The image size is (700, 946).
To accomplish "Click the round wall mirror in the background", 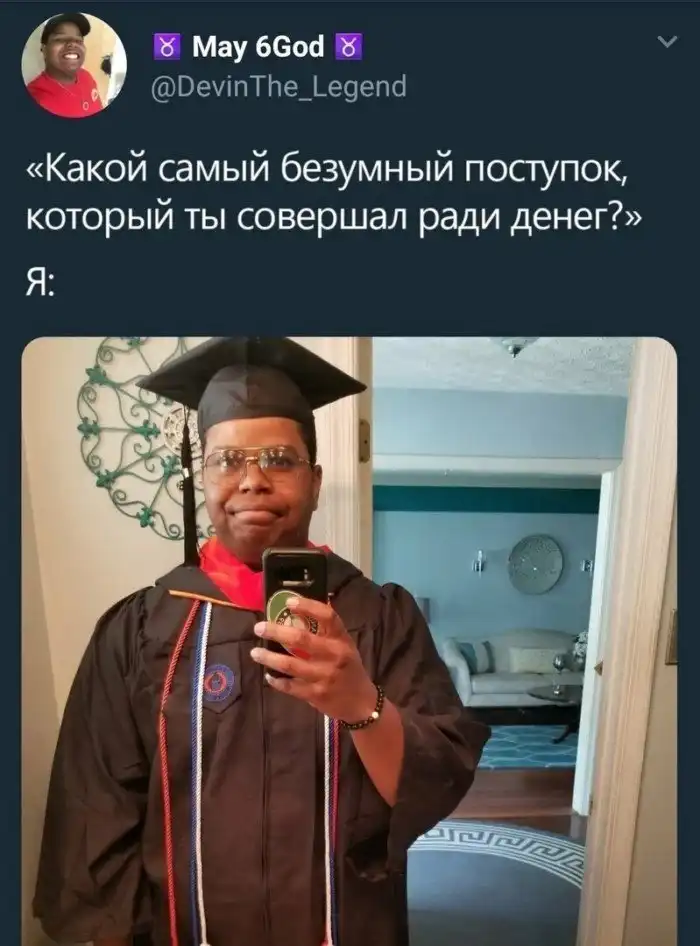I will [x=535, y=563].
